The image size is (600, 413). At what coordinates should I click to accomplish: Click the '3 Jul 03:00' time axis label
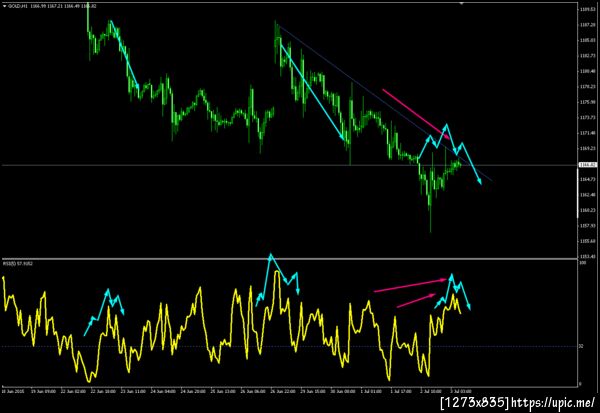coord(461,392)
